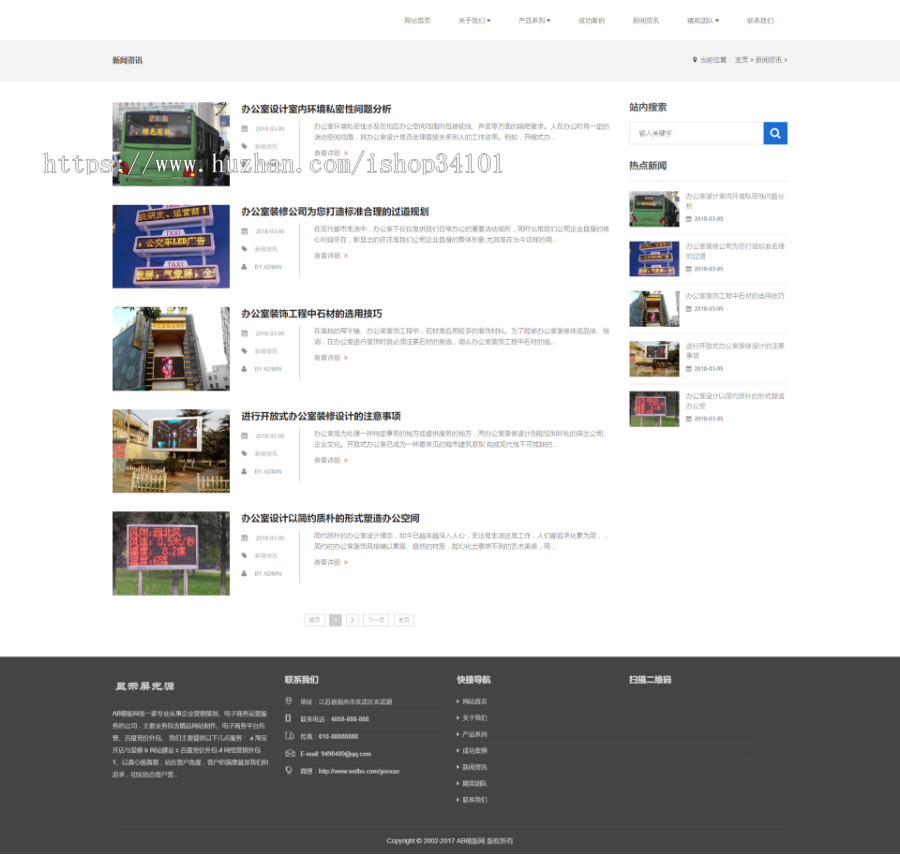Screen dimensions: 900x855
Task: Click the tag icon next to 新闻资讯 category
Action: pyautogui.click(x=243, y=146)
